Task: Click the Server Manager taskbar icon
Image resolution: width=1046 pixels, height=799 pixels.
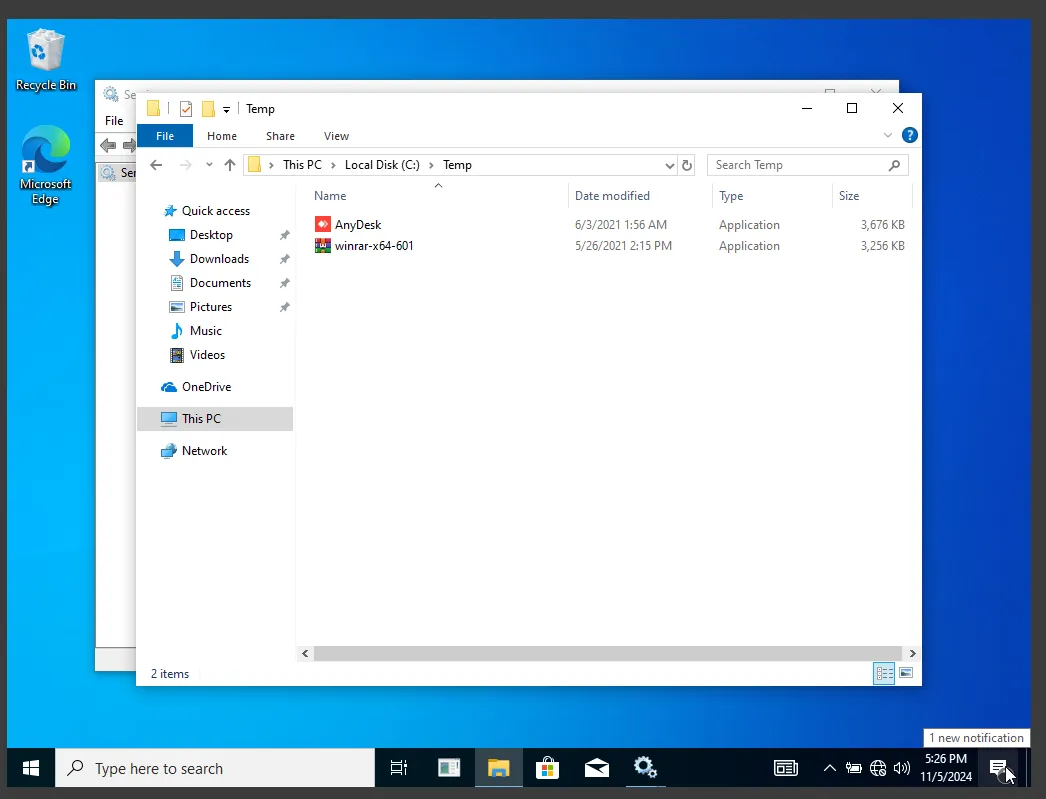Action: click(449, 768)
